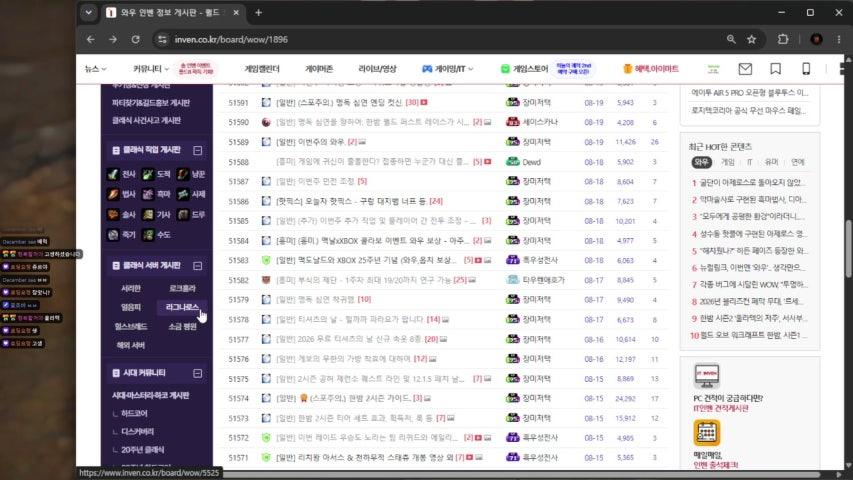Open post number 51586 title

point(351,201)
